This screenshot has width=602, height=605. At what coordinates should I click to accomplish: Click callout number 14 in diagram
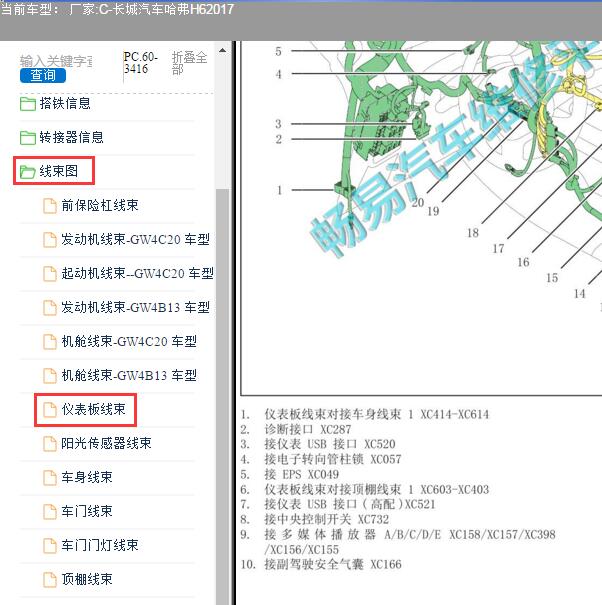[x=580, y=294]
